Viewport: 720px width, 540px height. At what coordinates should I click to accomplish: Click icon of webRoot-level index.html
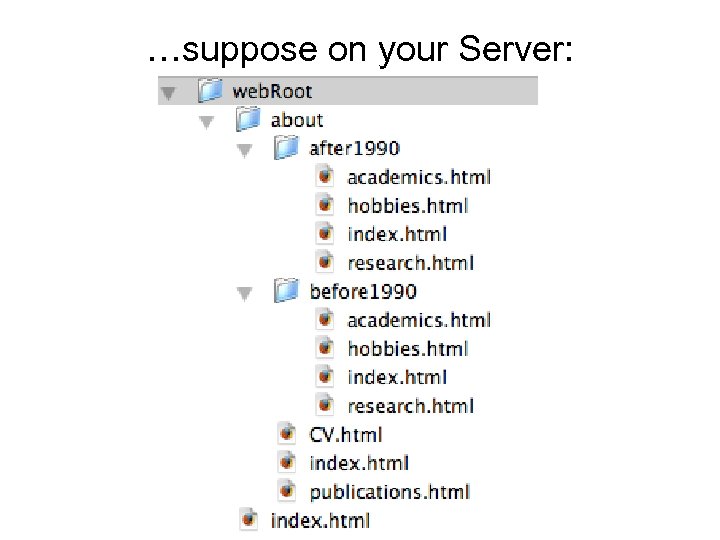point(249,519)
